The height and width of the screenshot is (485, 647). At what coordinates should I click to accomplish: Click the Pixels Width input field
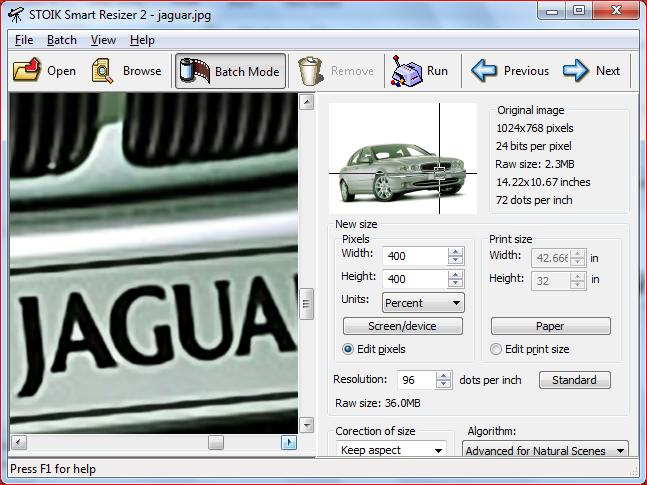pyautogui.click(x=415, y=256)
